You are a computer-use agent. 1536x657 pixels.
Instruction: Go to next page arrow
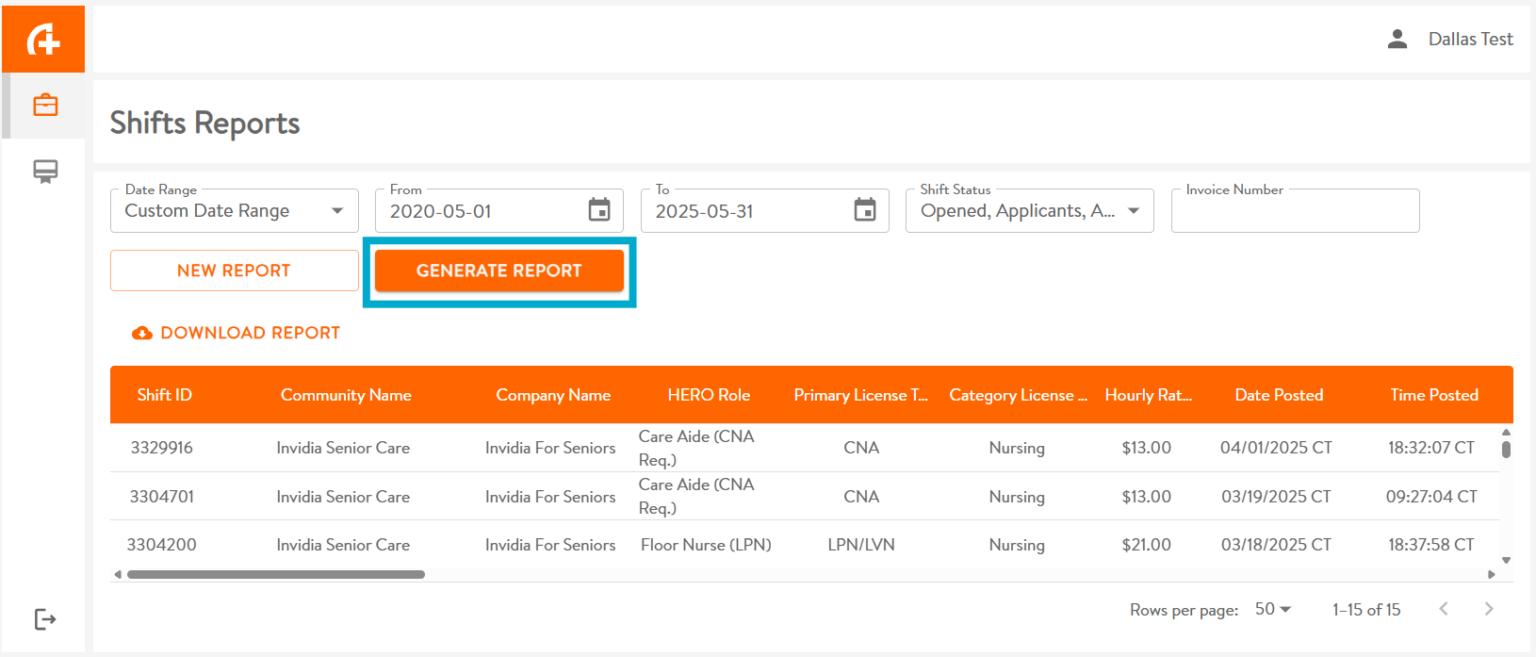(x=1489, y=609)
